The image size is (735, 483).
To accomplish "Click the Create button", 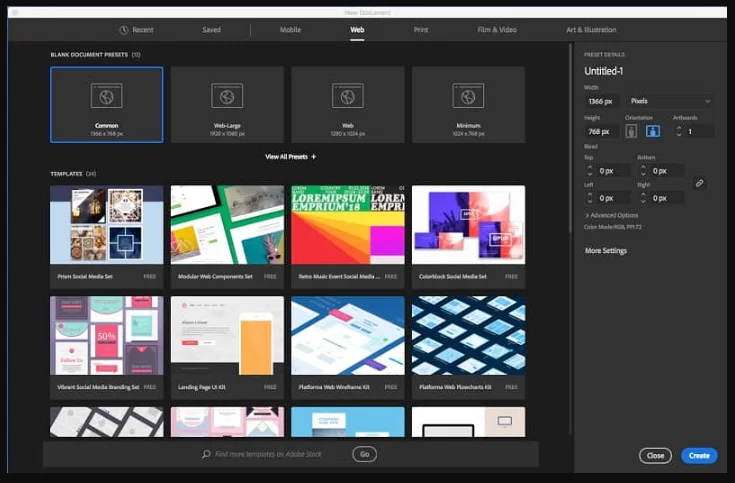I will (x=699, y=455).
